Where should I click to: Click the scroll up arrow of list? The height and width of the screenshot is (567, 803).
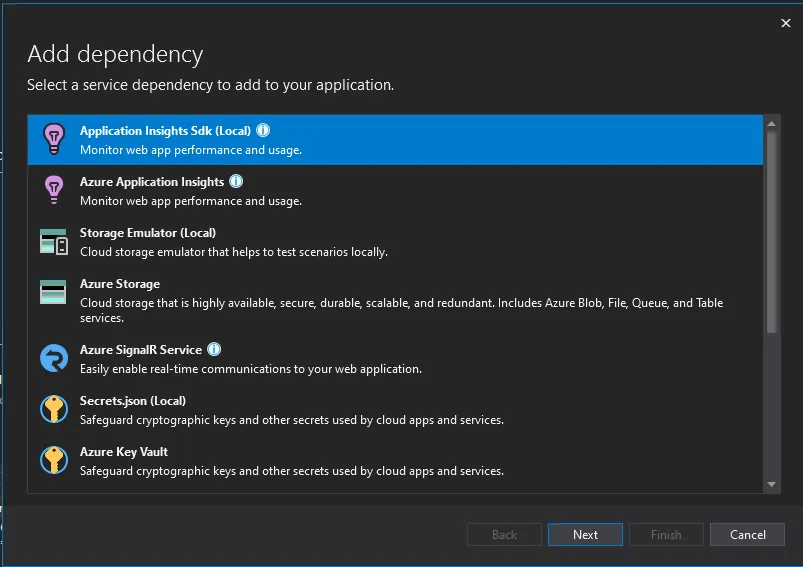(x=772, y=124)
